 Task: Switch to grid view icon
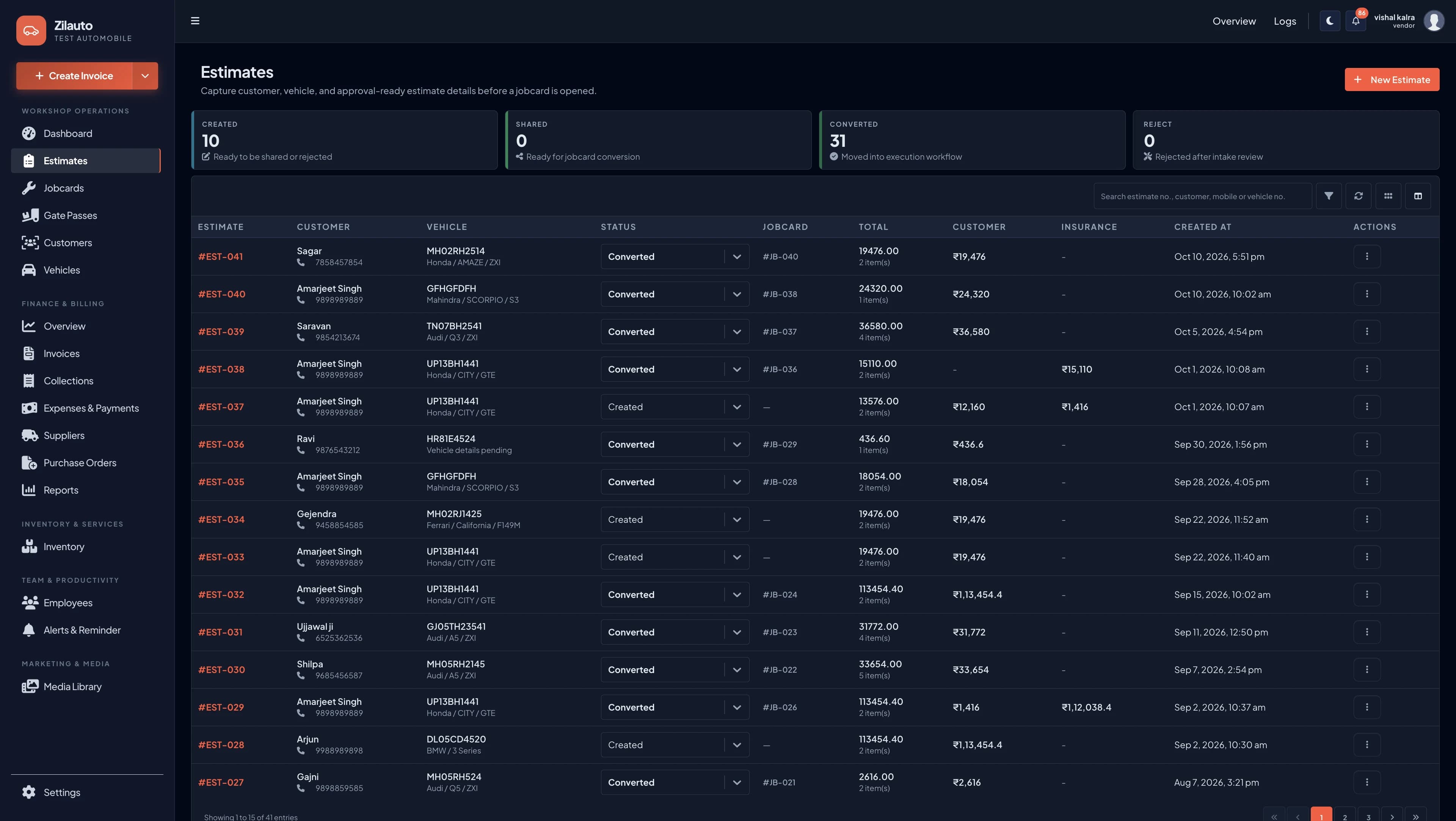1388,196
